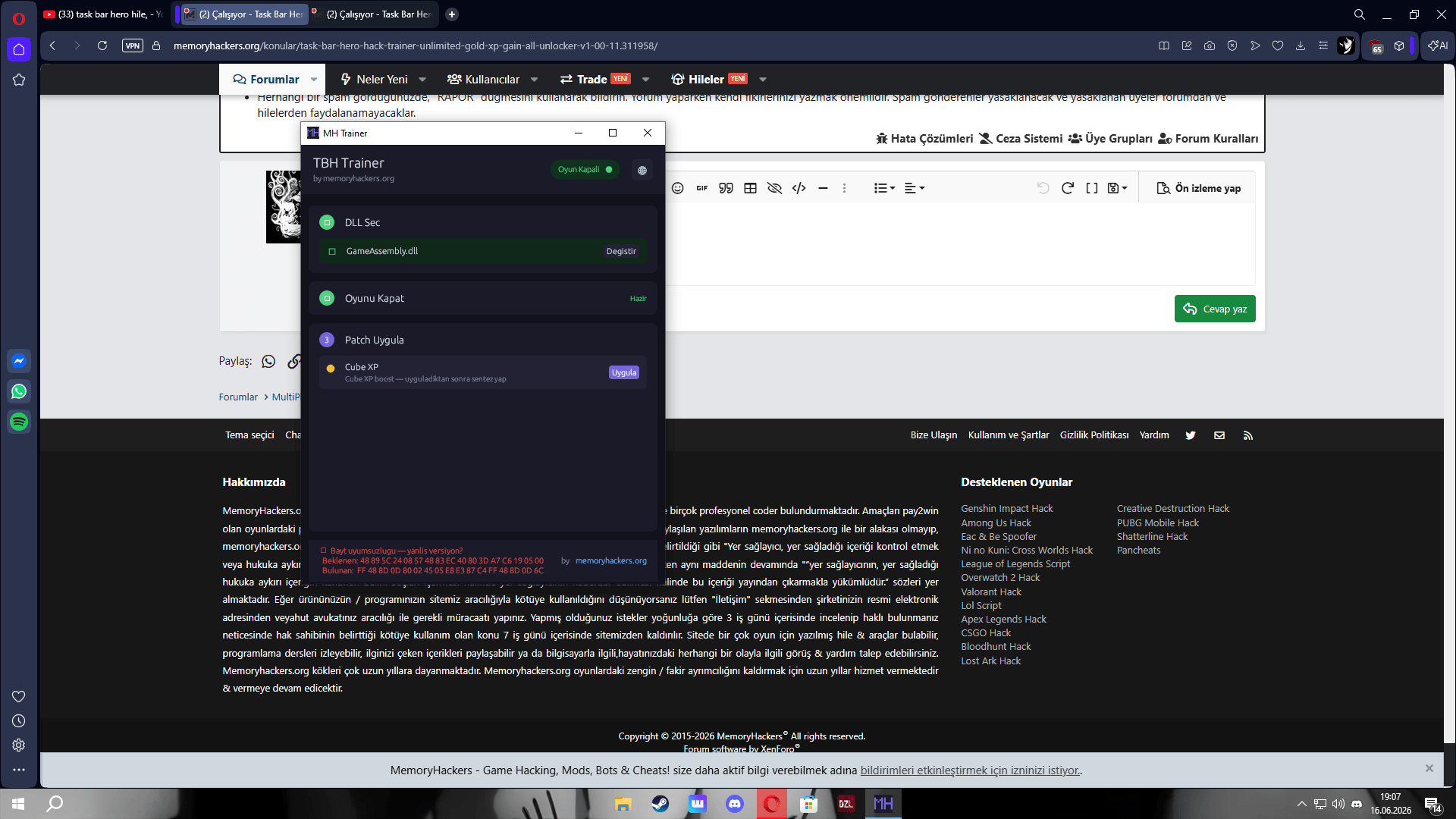Expand the Forumlar menu arrow

314,79
